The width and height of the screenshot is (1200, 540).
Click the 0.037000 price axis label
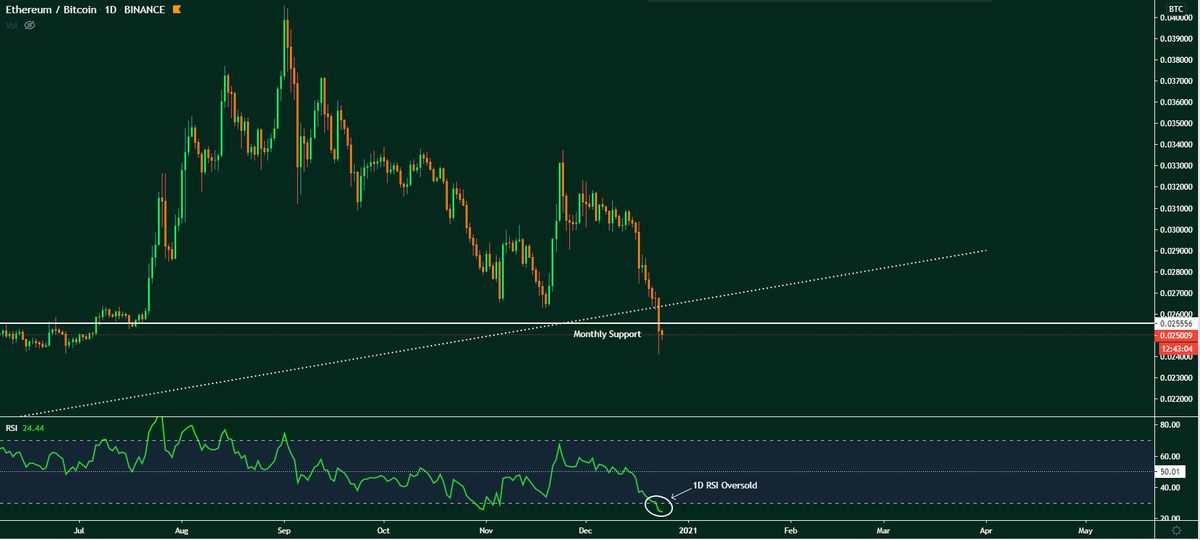[1177, 81]
